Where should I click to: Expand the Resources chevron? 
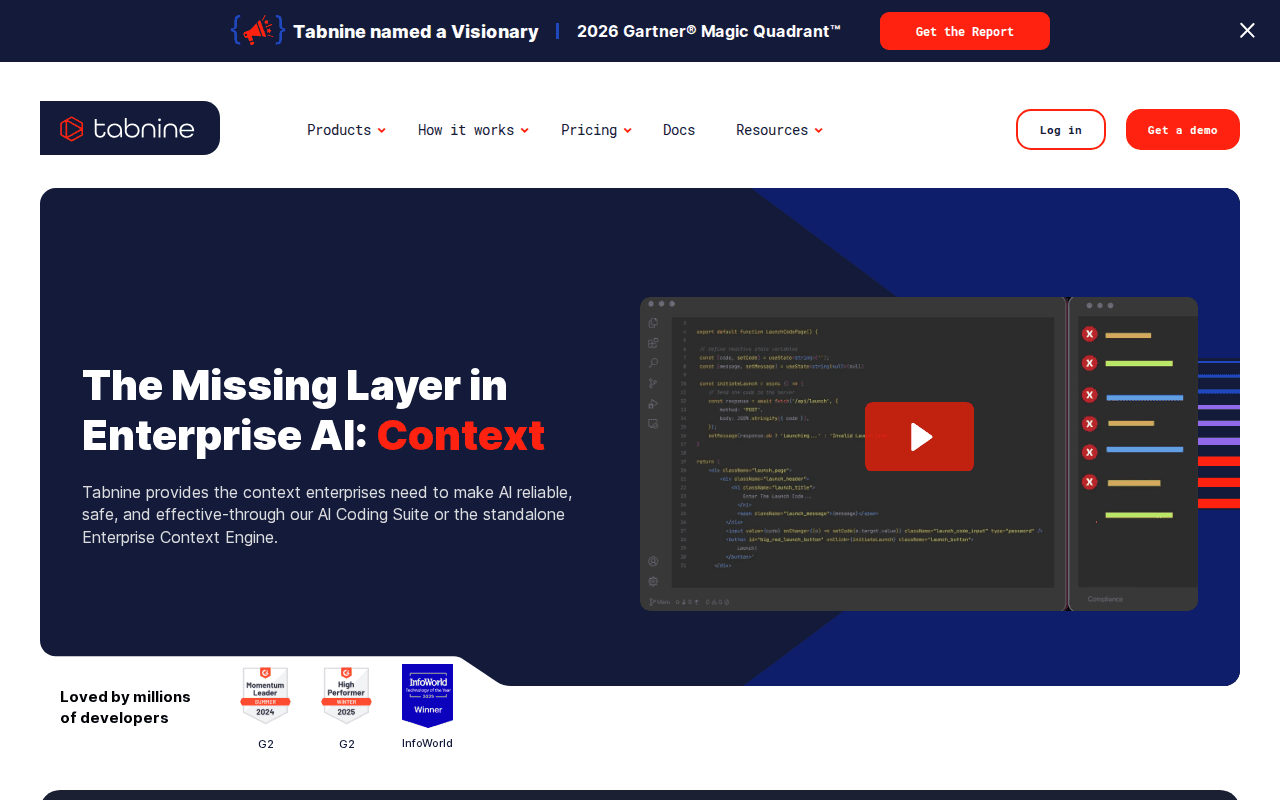click(x=819, y=130)
